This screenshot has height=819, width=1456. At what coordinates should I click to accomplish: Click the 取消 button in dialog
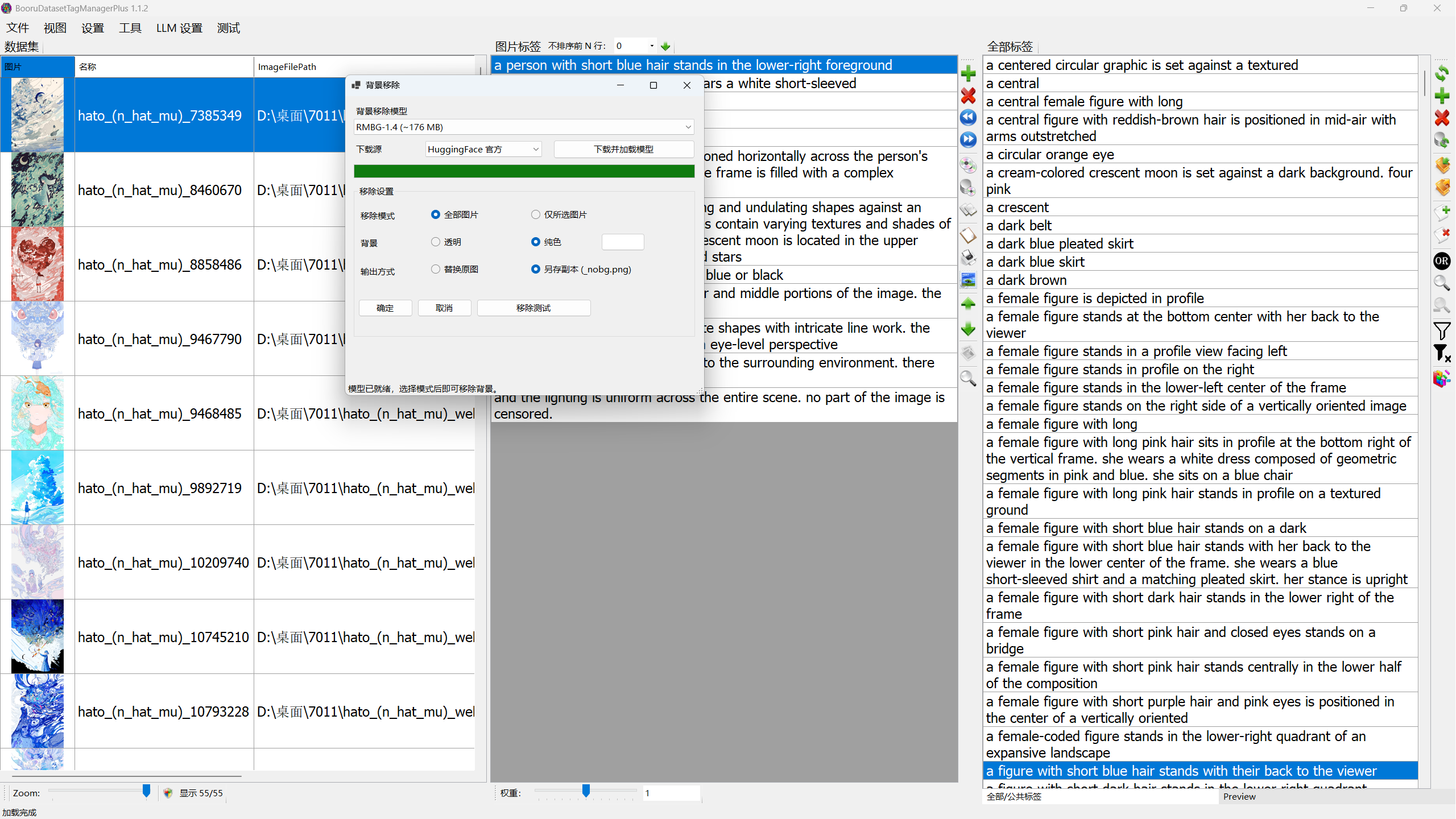(444, 308)
